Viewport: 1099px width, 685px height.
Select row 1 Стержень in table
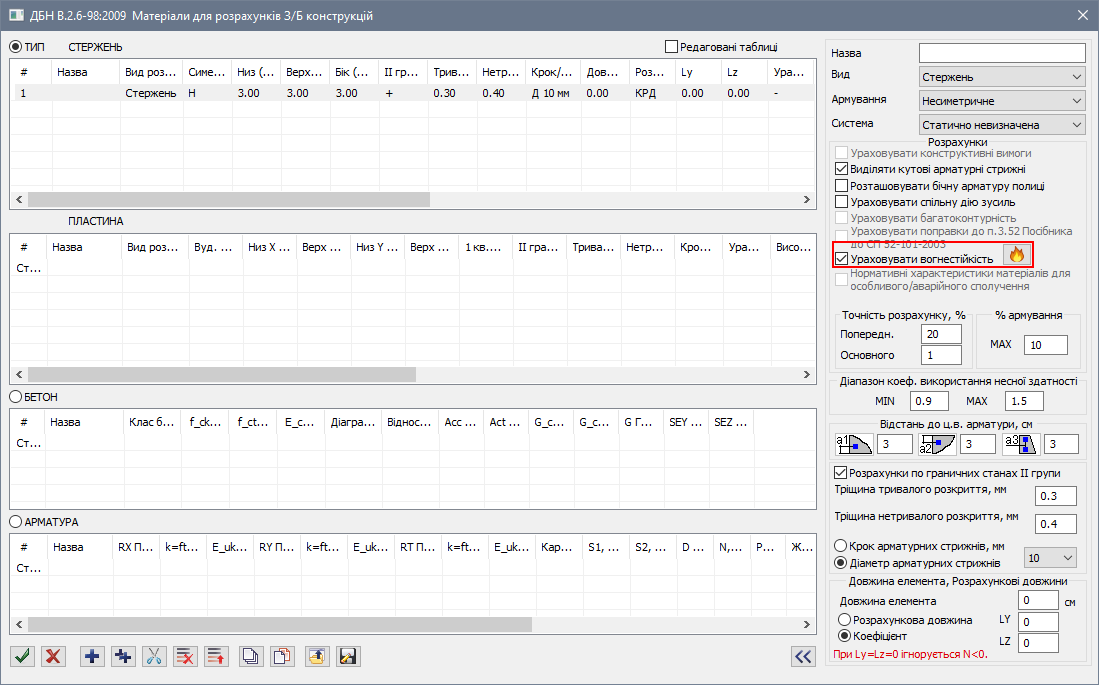tap(150, 93)
